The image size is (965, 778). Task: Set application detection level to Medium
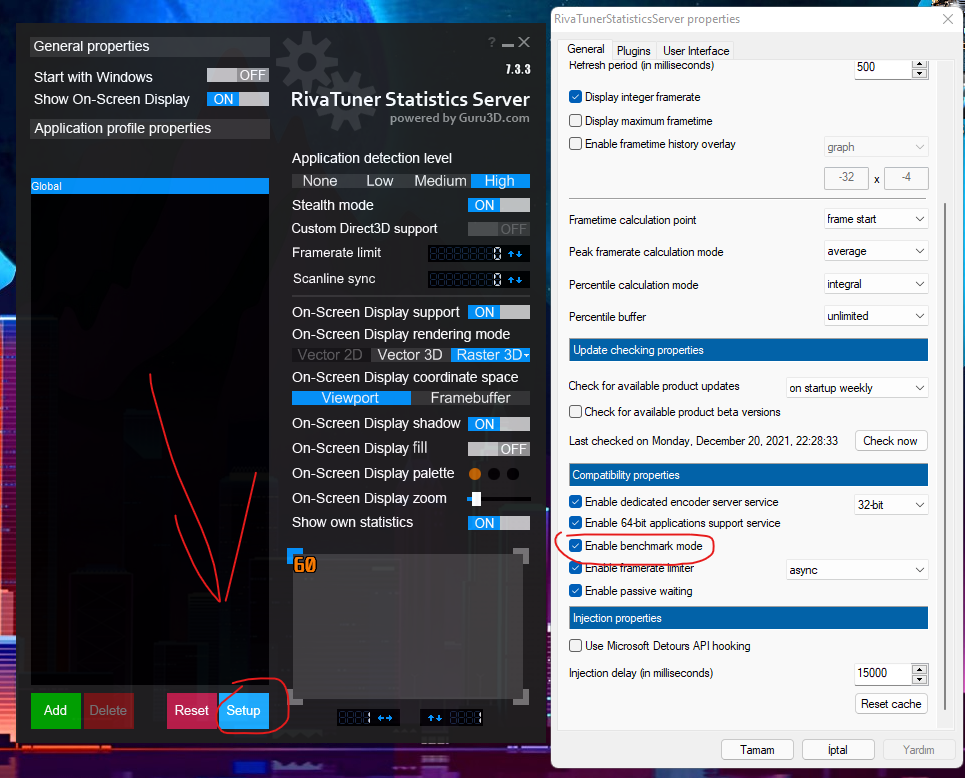point(440,181)
